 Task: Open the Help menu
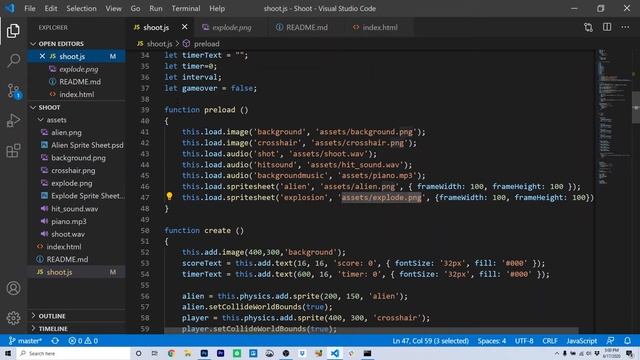click(217, 8)
